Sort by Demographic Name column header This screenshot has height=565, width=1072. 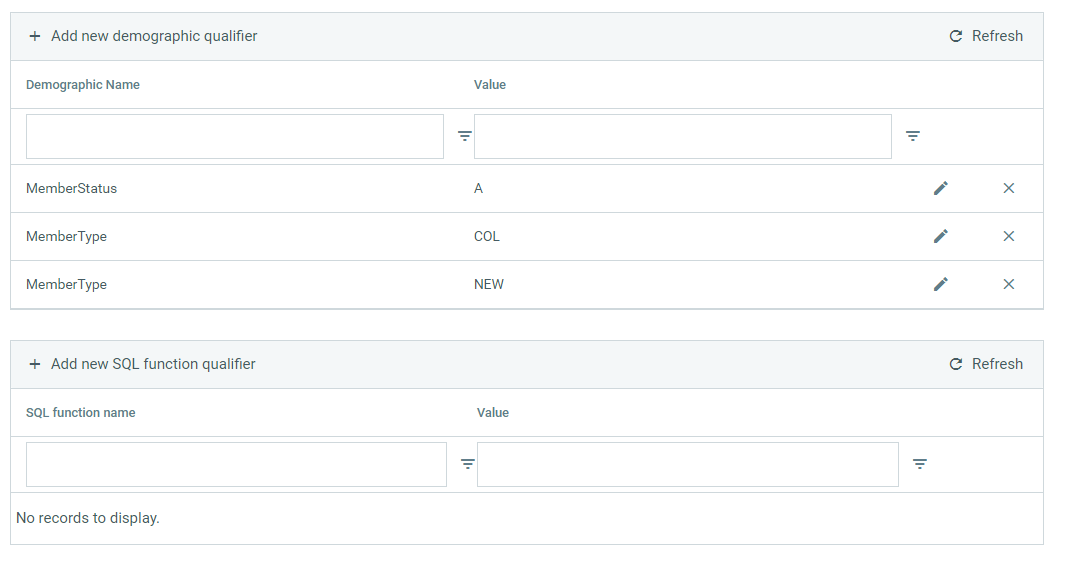click(x=83, y=85)
